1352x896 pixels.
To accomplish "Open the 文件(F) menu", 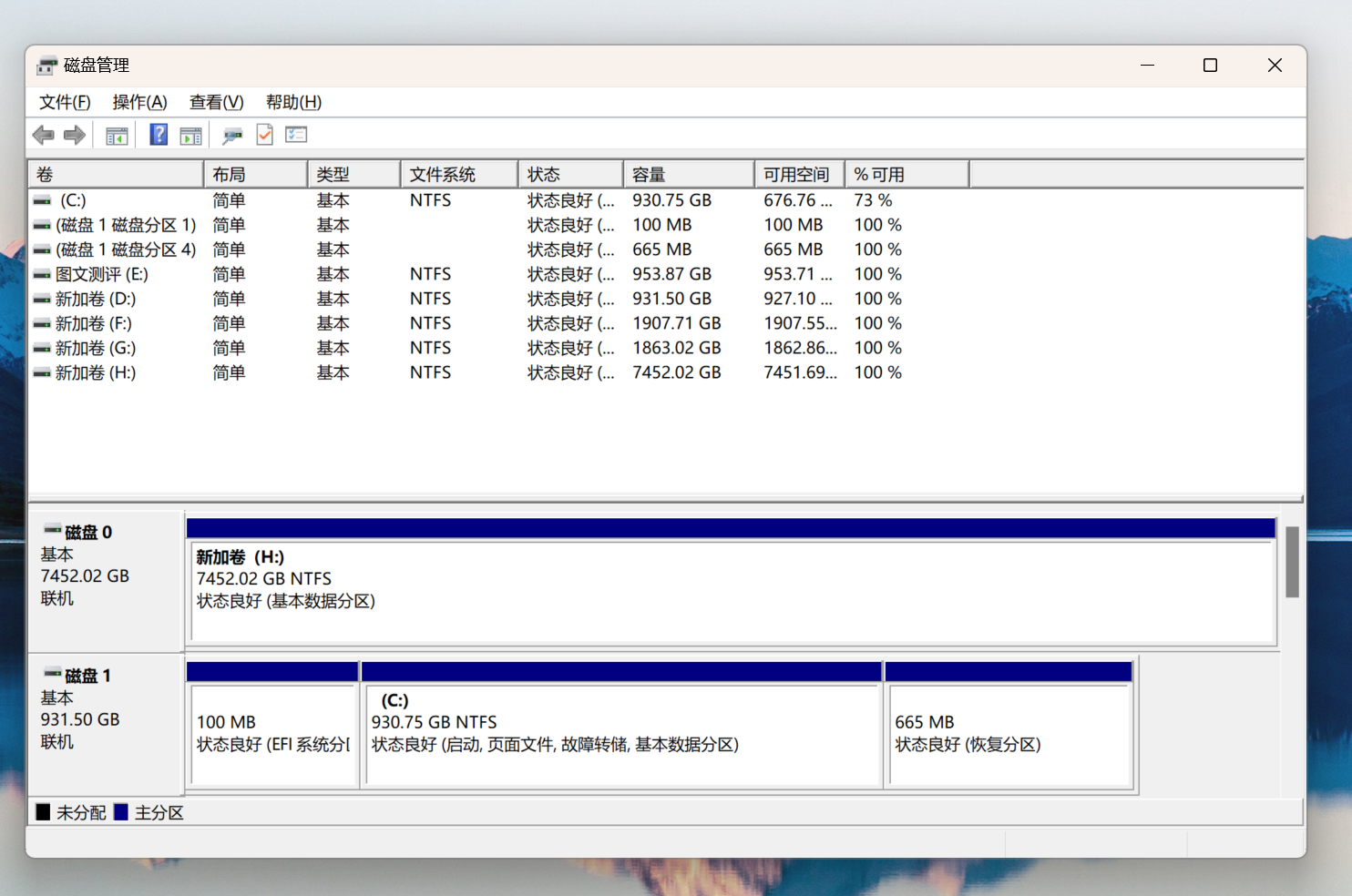I will coord(65,102).
